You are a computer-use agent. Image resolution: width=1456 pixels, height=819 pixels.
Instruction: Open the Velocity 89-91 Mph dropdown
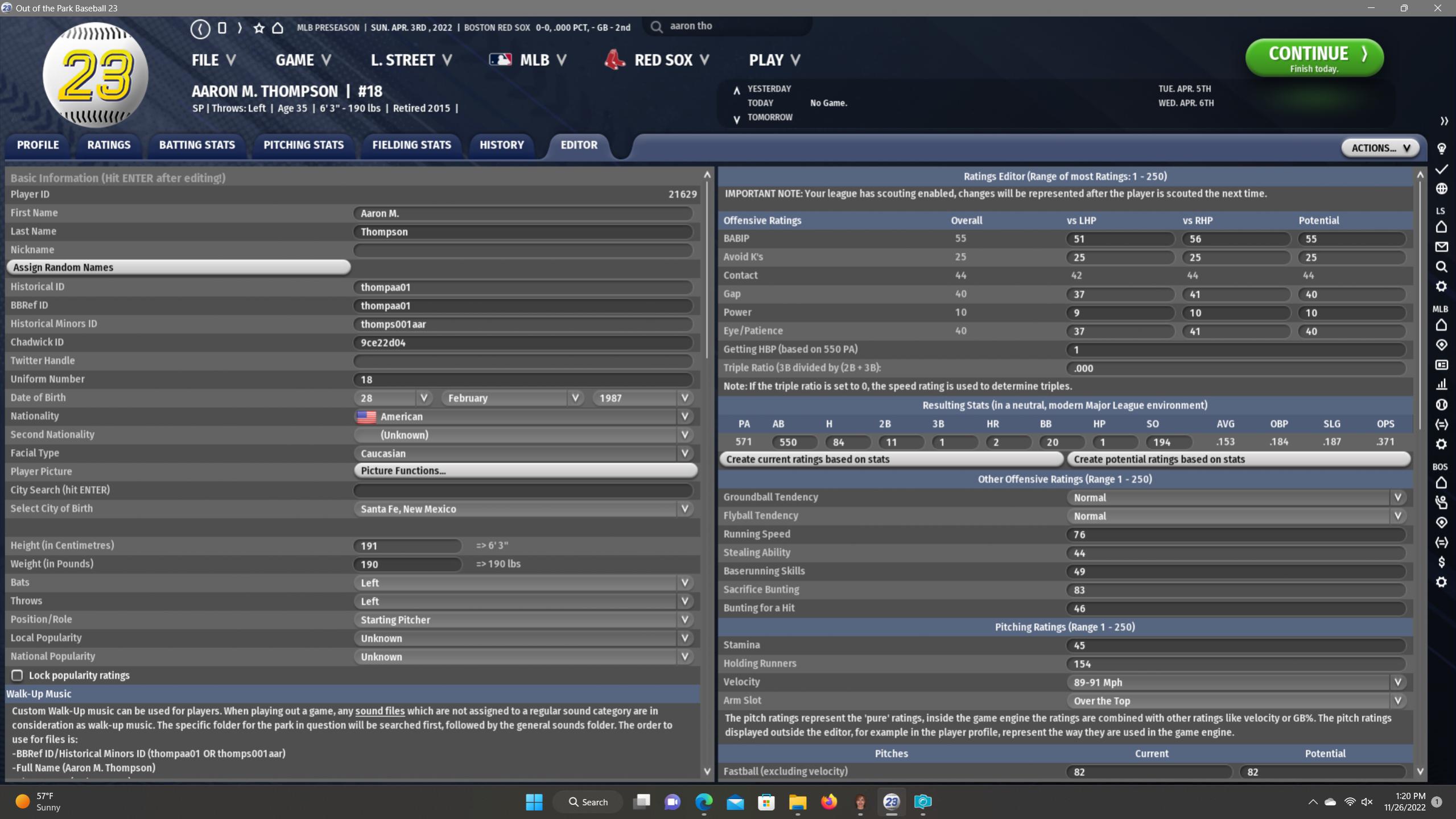(1236, 682)
